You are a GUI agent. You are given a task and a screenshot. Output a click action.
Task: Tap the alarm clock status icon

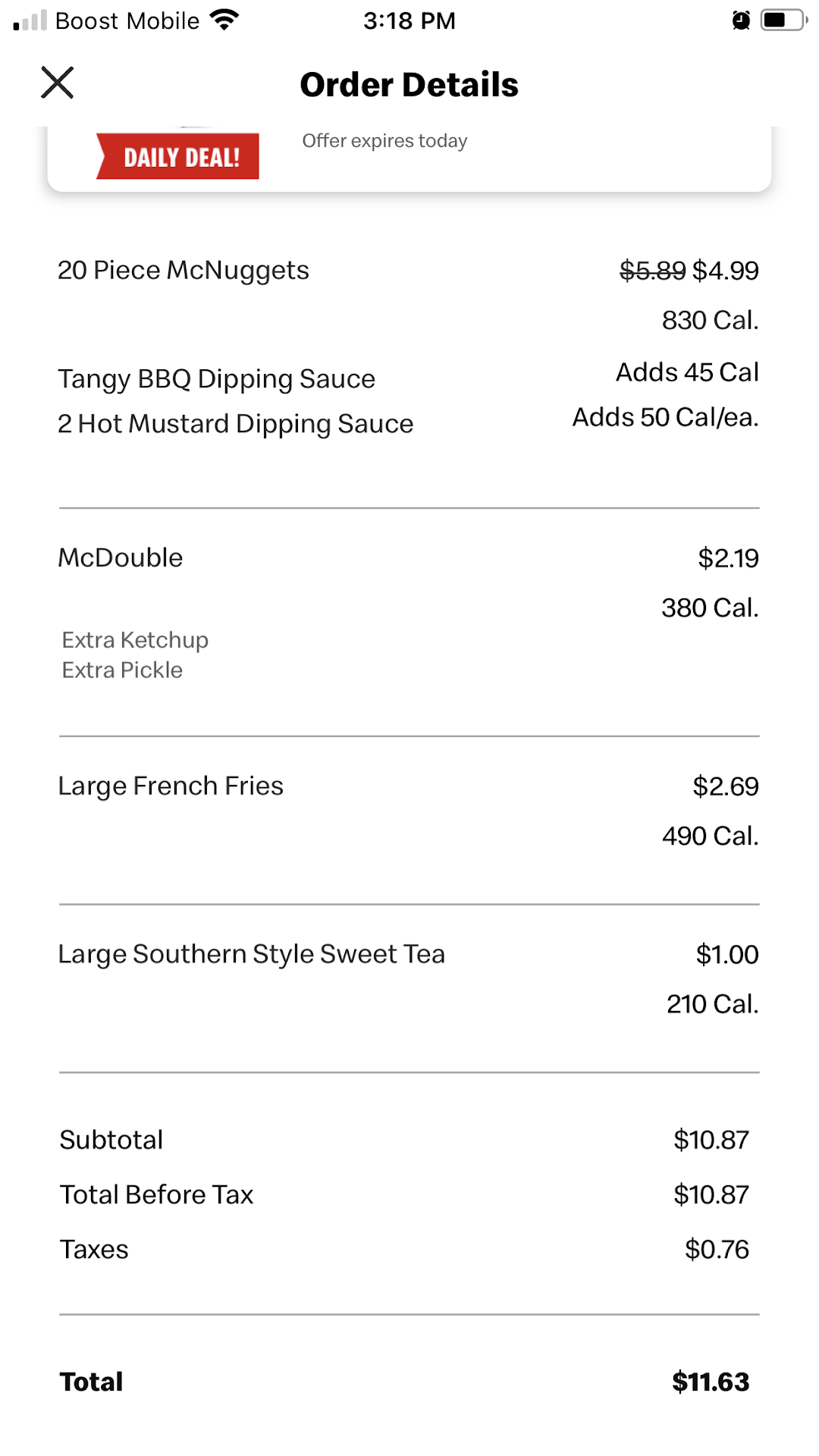(x=741, y=20)
